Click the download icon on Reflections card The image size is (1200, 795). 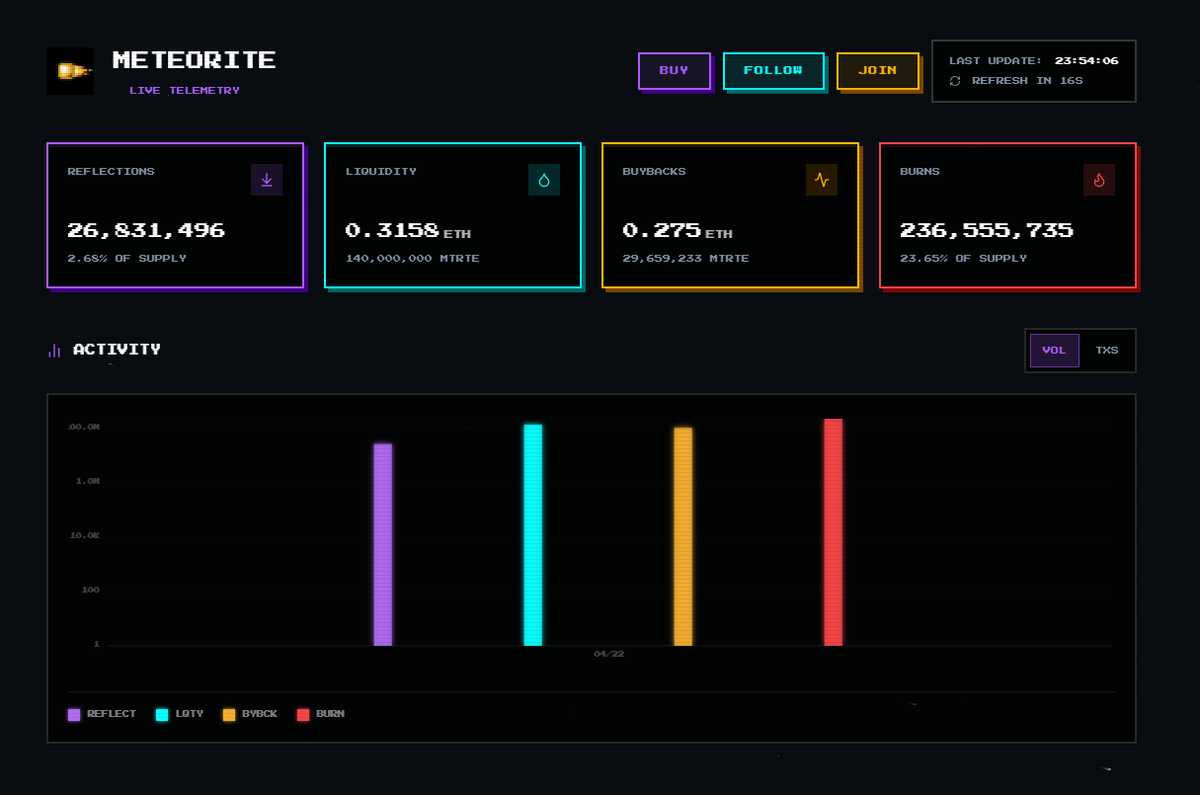pos(266,180)
